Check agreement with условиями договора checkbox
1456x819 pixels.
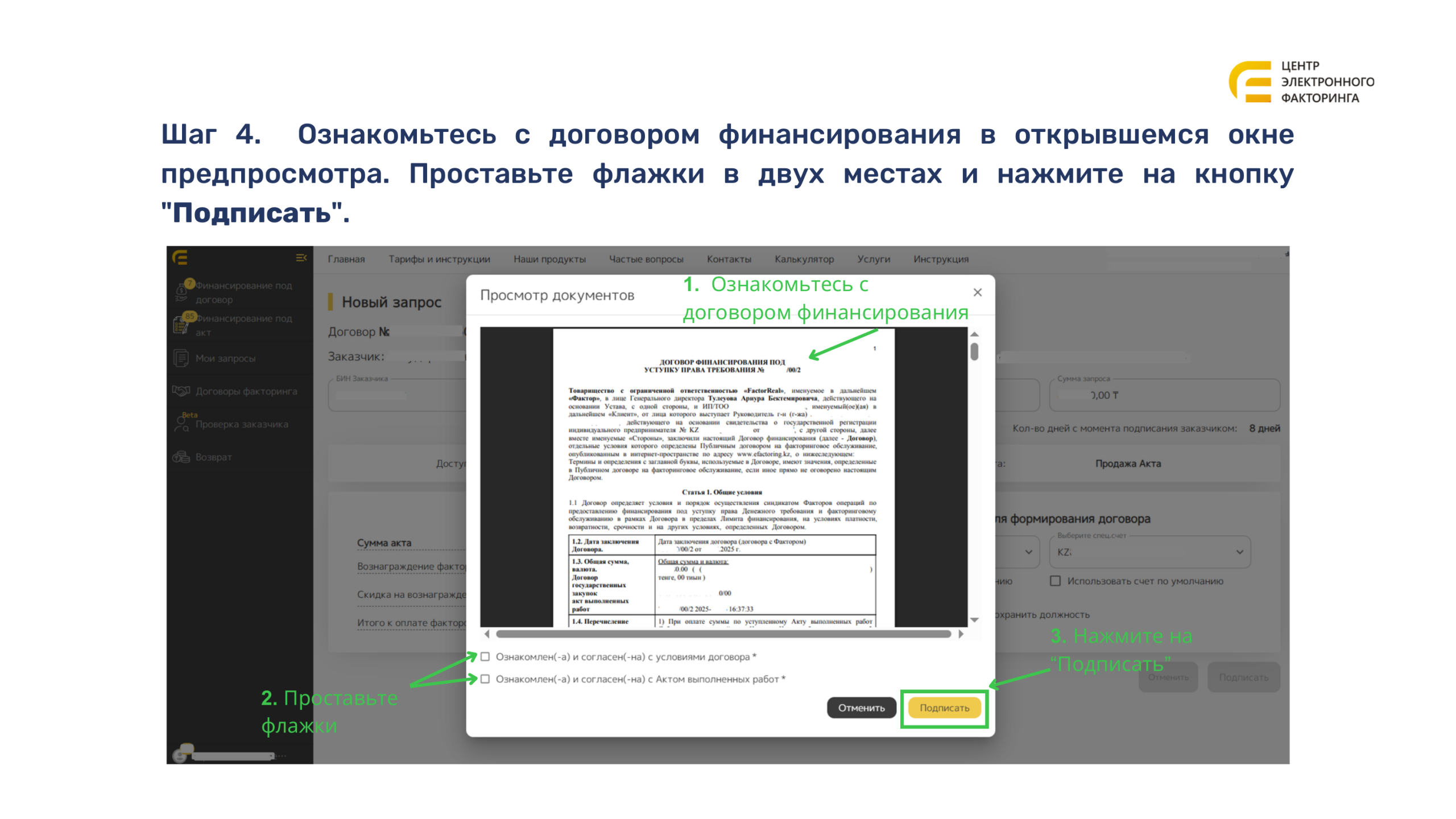coord(485,656)
